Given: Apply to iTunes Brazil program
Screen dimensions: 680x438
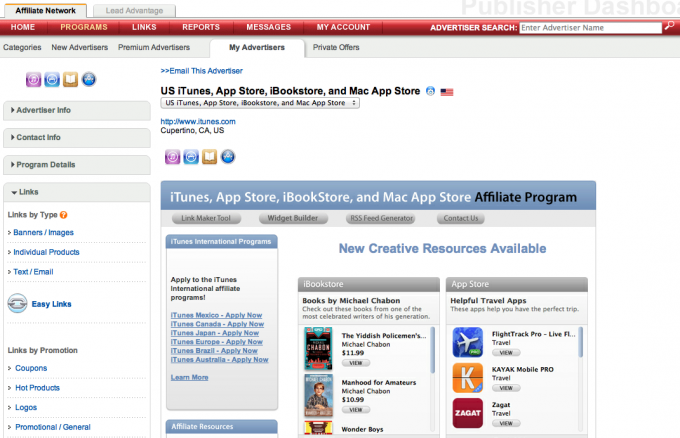Looking at the screenshot, I should (x=214, y=351).
